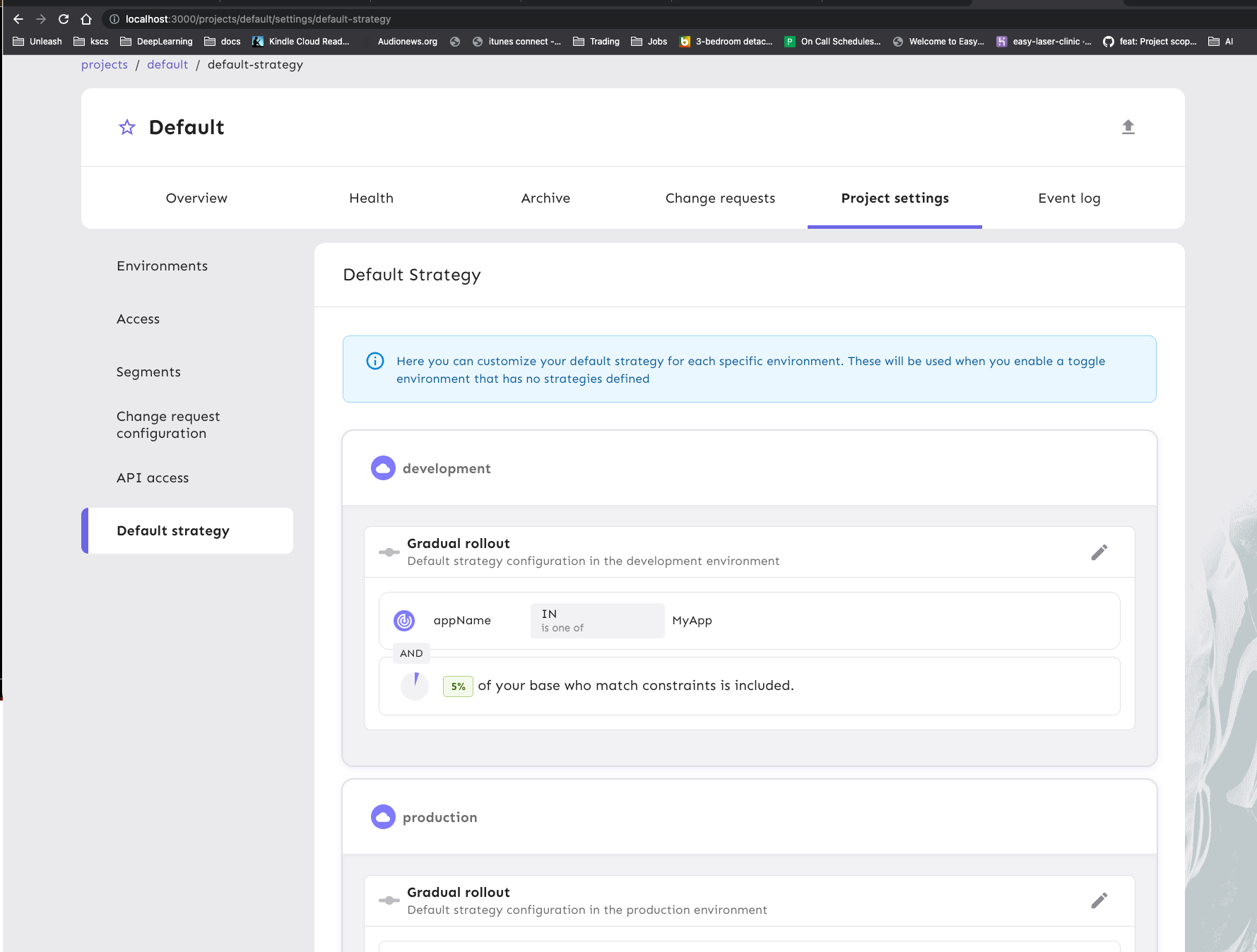Select the Project settings tab
Screen dimensions: 1257x952
click(895, 198)
